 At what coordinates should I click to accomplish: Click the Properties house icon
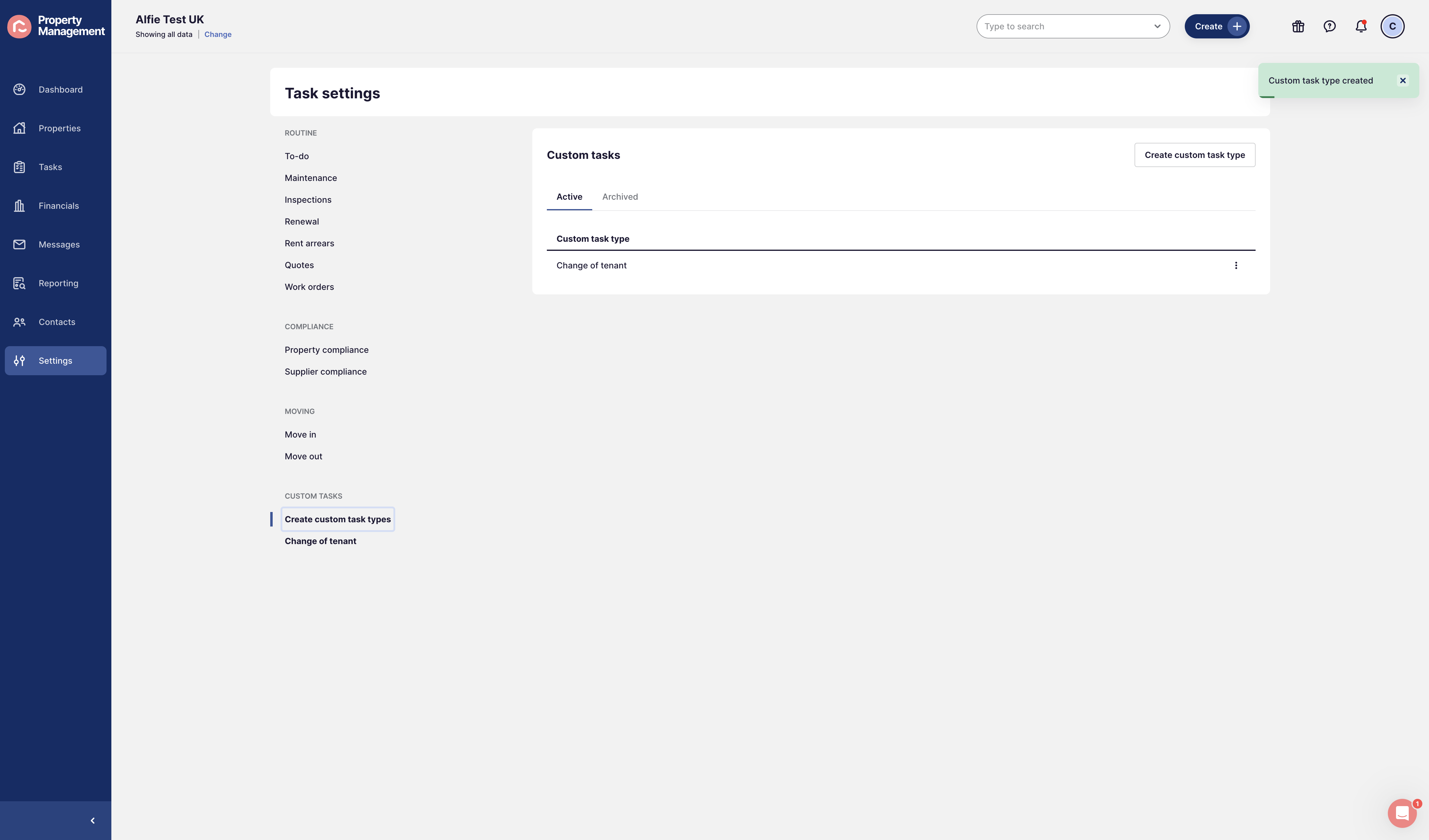[19, 128]
